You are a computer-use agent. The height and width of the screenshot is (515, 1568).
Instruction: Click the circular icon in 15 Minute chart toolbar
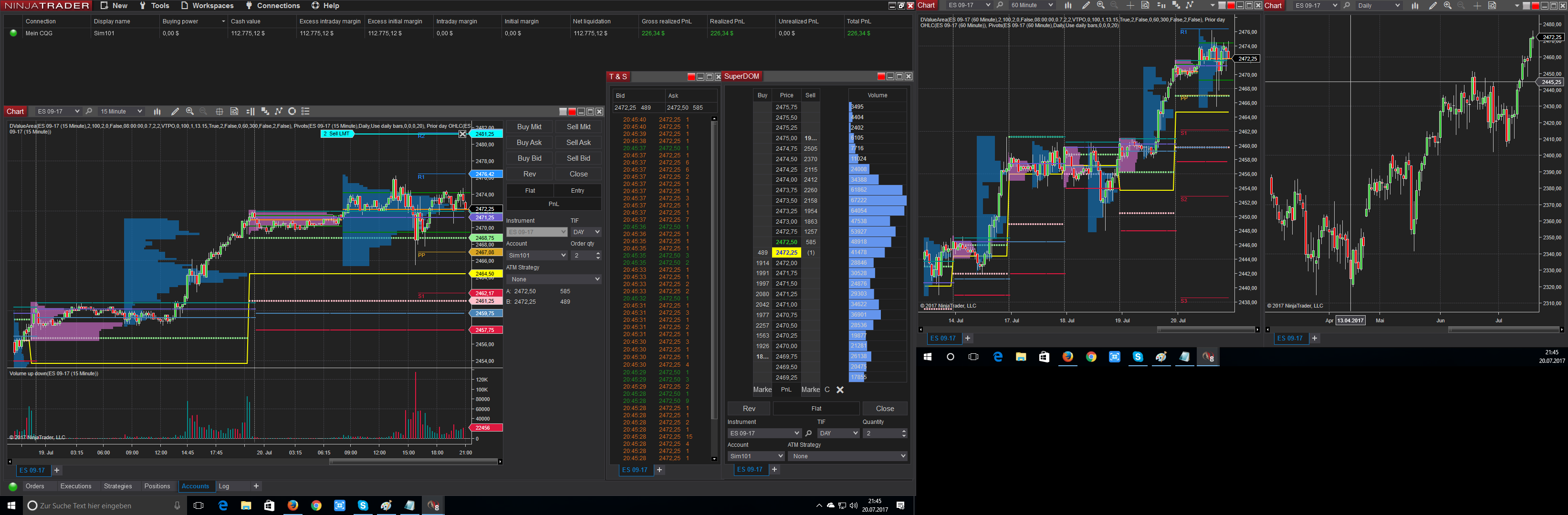[292, 111]
